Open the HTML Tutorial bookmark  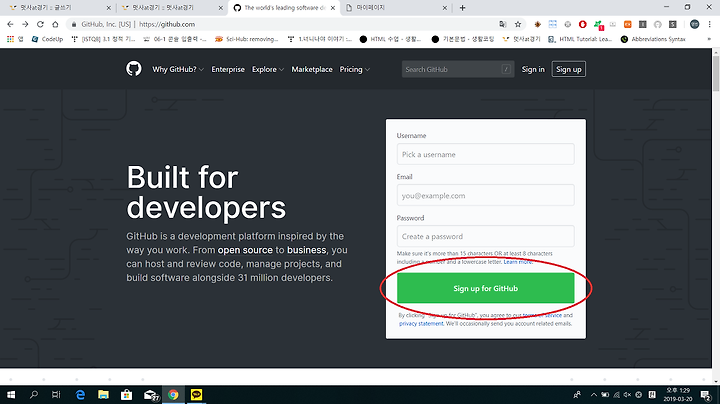[x=580, y=39]
